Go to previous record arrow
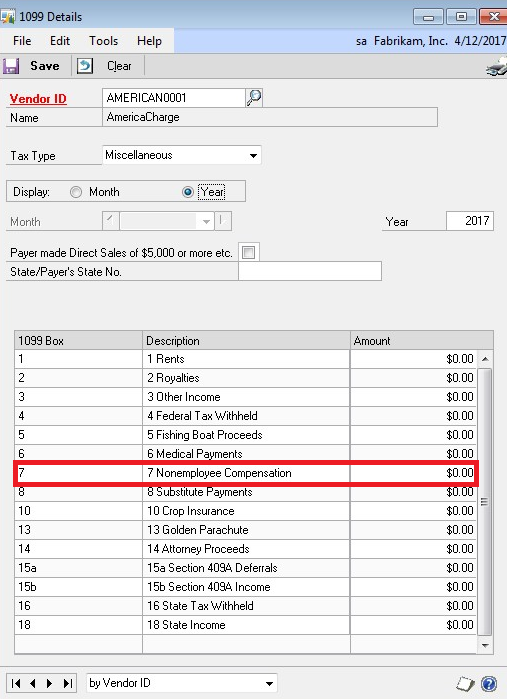Viewport: 507px width, 699px height. tap(33, 683)
